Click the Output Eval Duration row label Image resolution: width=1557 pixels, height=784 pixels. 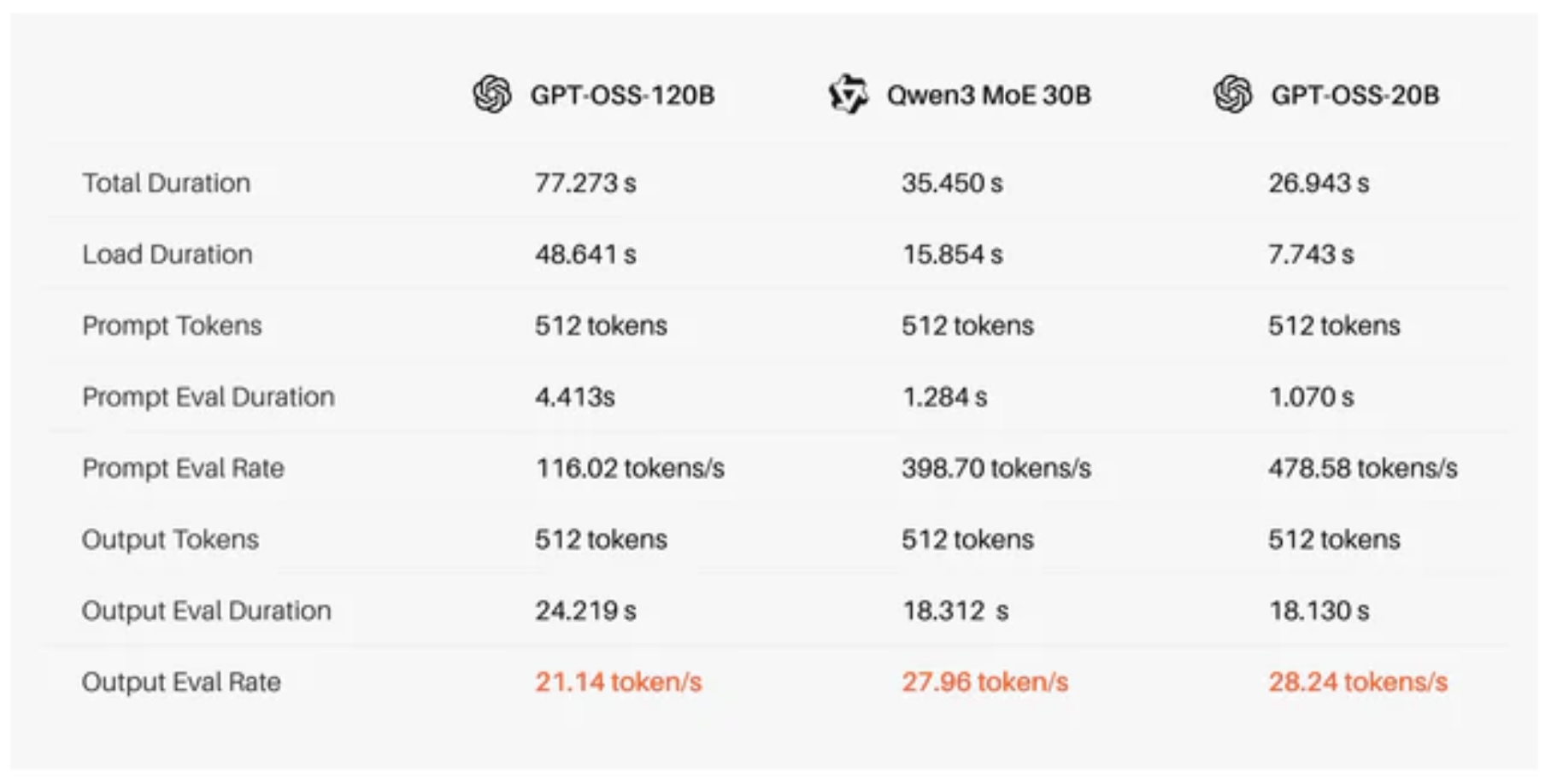[x=206, y=611]
